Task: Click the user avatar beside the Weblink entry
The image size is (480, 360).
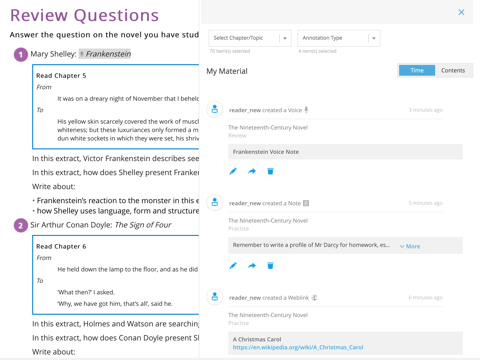Action: click(x=215, y=297)
